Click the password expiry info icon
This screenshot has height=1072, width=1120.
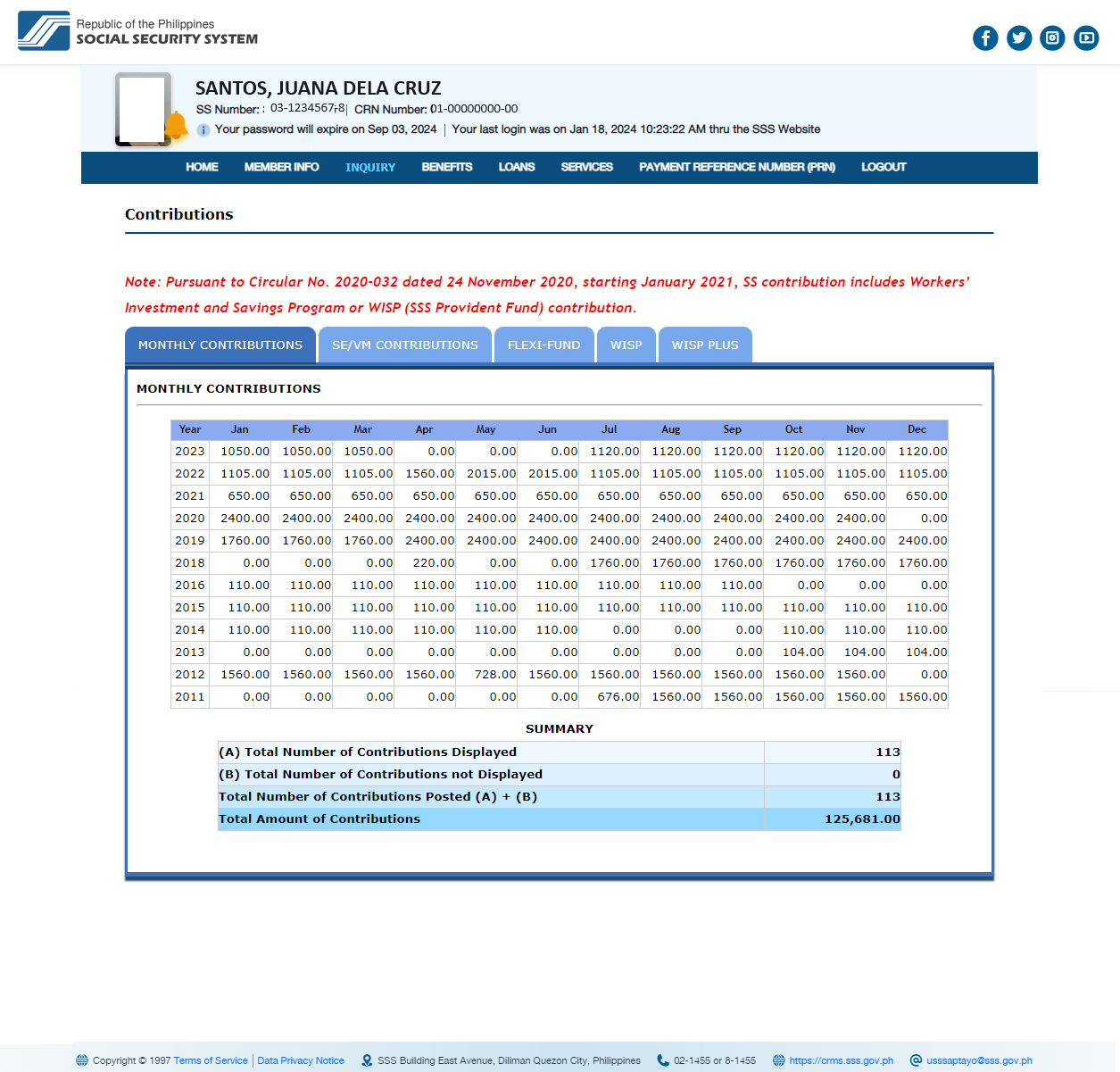pyautogui.click(x=203, y=129)
